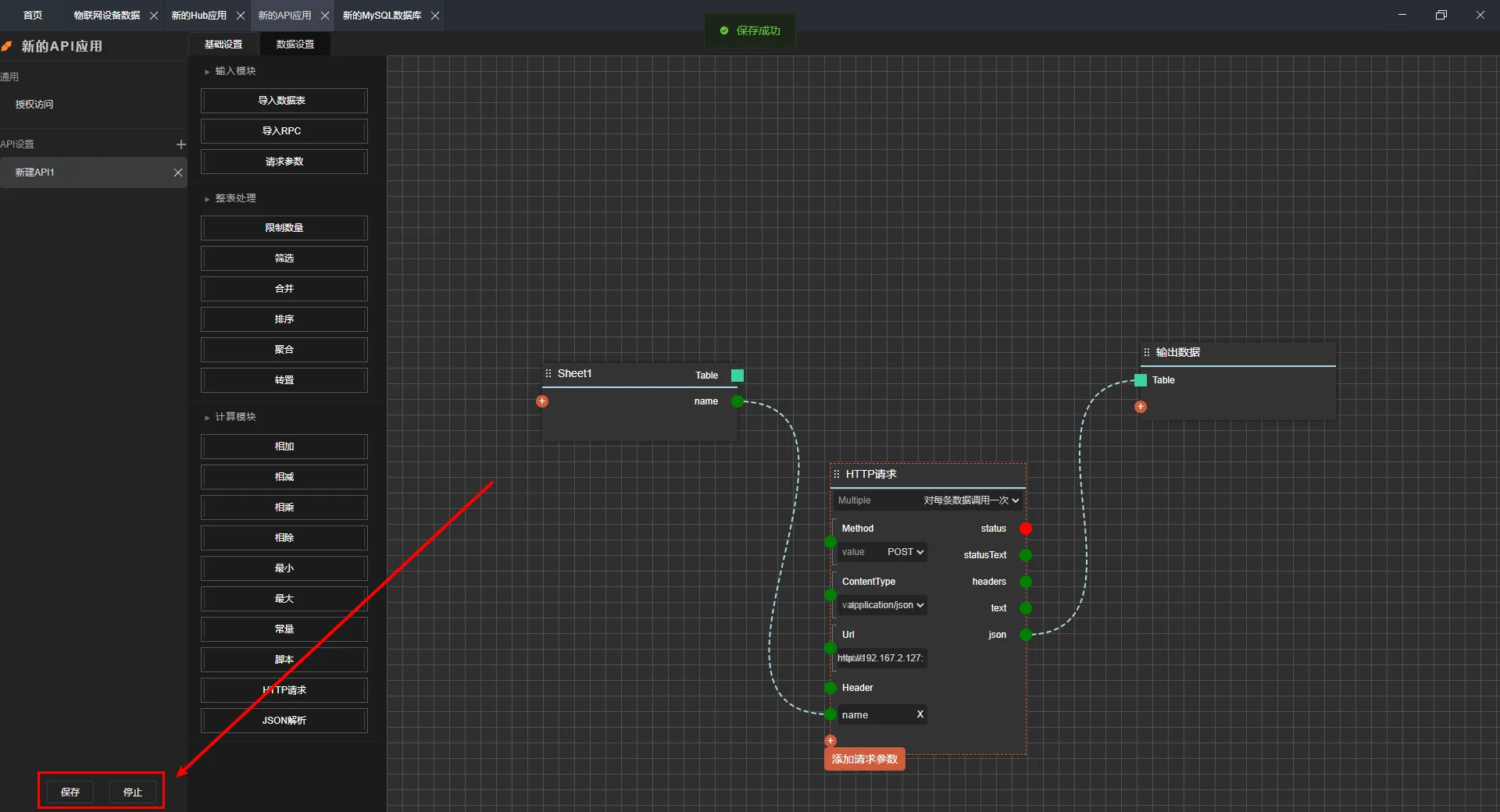Open the ContentType application/json dropdown

click(x=883, y=605)
